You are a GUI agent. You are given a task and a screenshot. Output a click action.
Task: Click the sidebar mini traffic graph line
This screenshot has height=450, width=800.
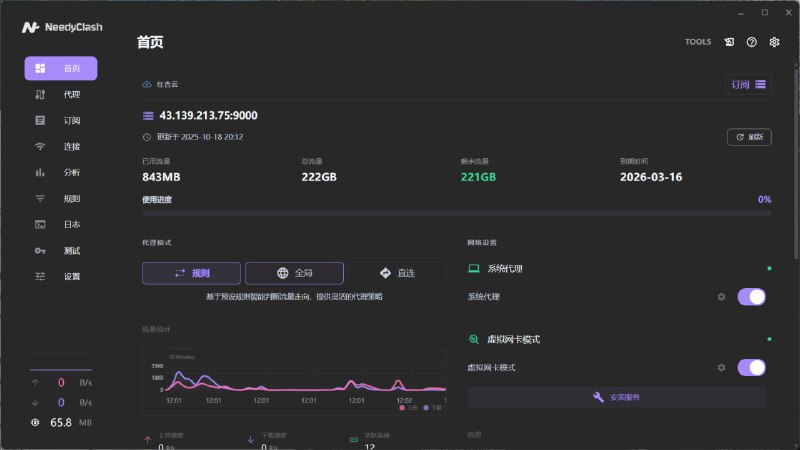tap(61, 369)
